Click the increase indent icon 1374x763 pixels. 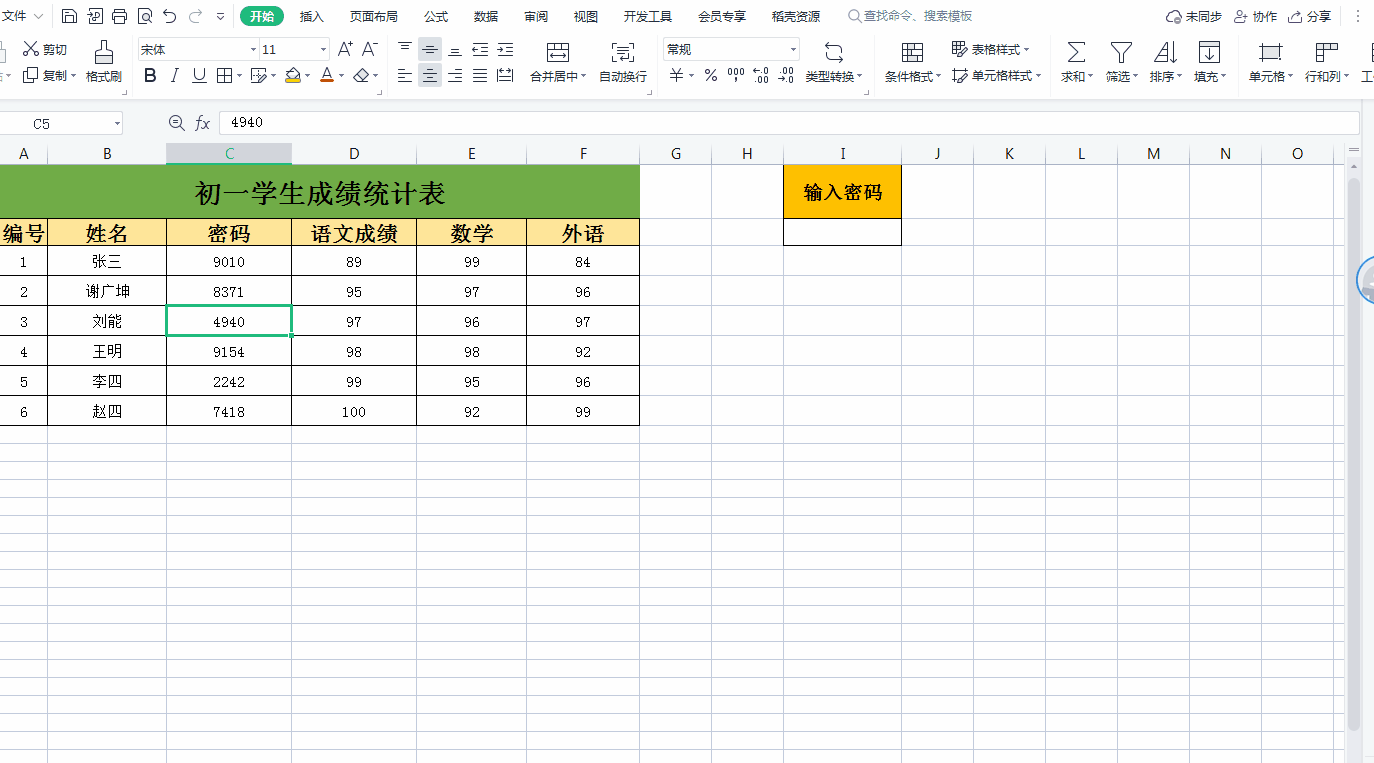click(x=505, y=49)
